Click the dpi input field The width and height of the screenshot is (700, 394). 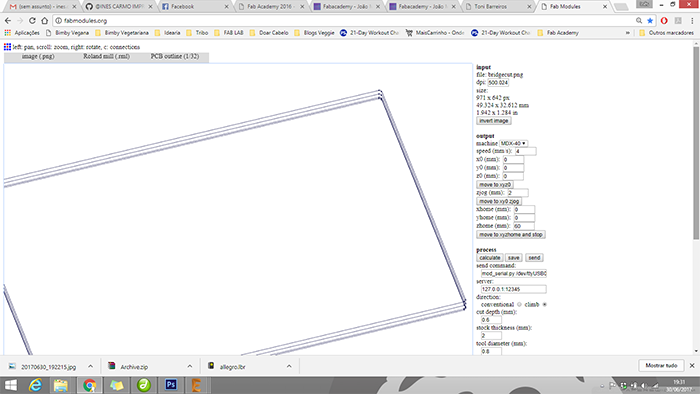click(x=498, y=83)
